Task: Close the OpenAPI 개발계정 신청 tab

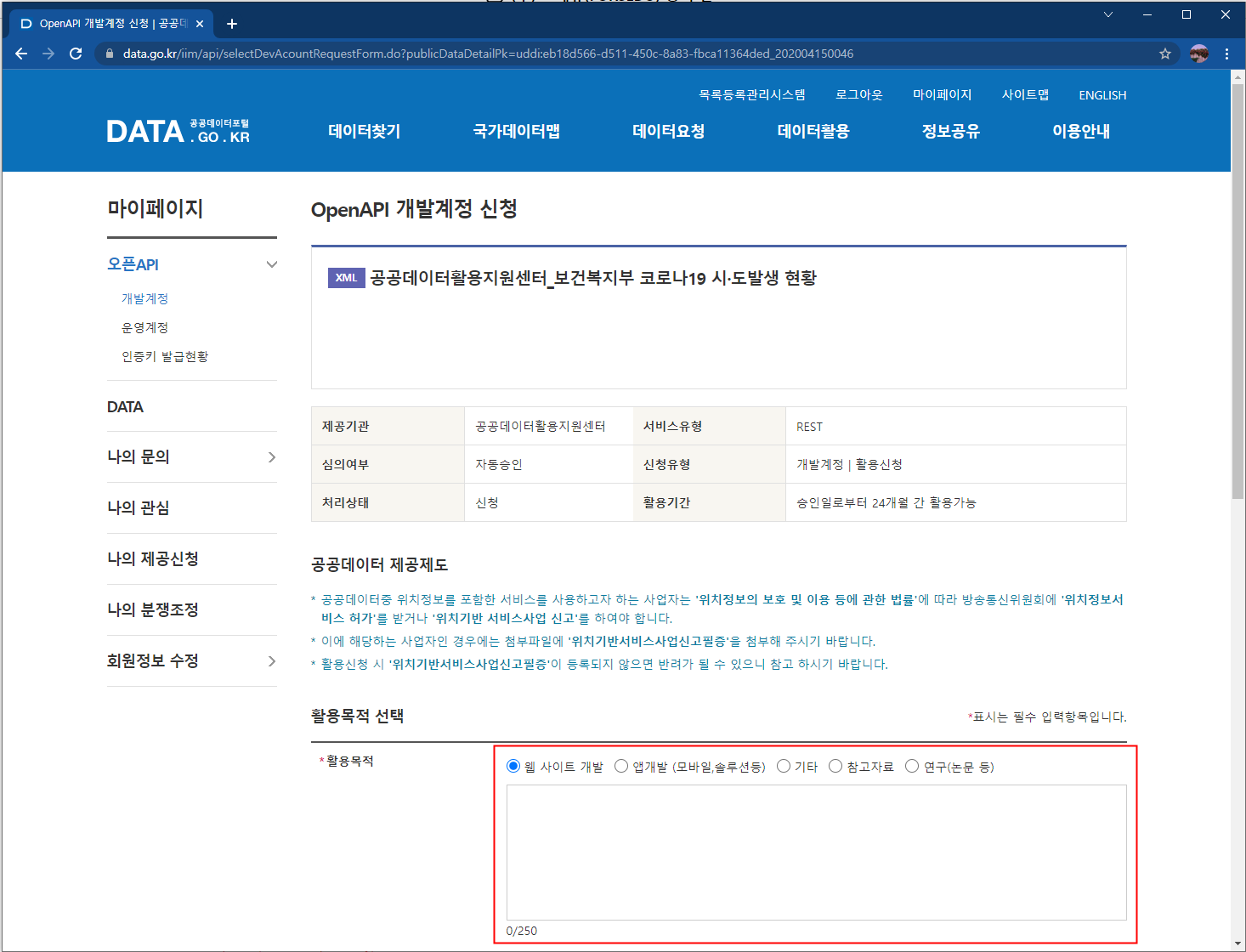Action: pyautogui.click(x=200, y=24)
